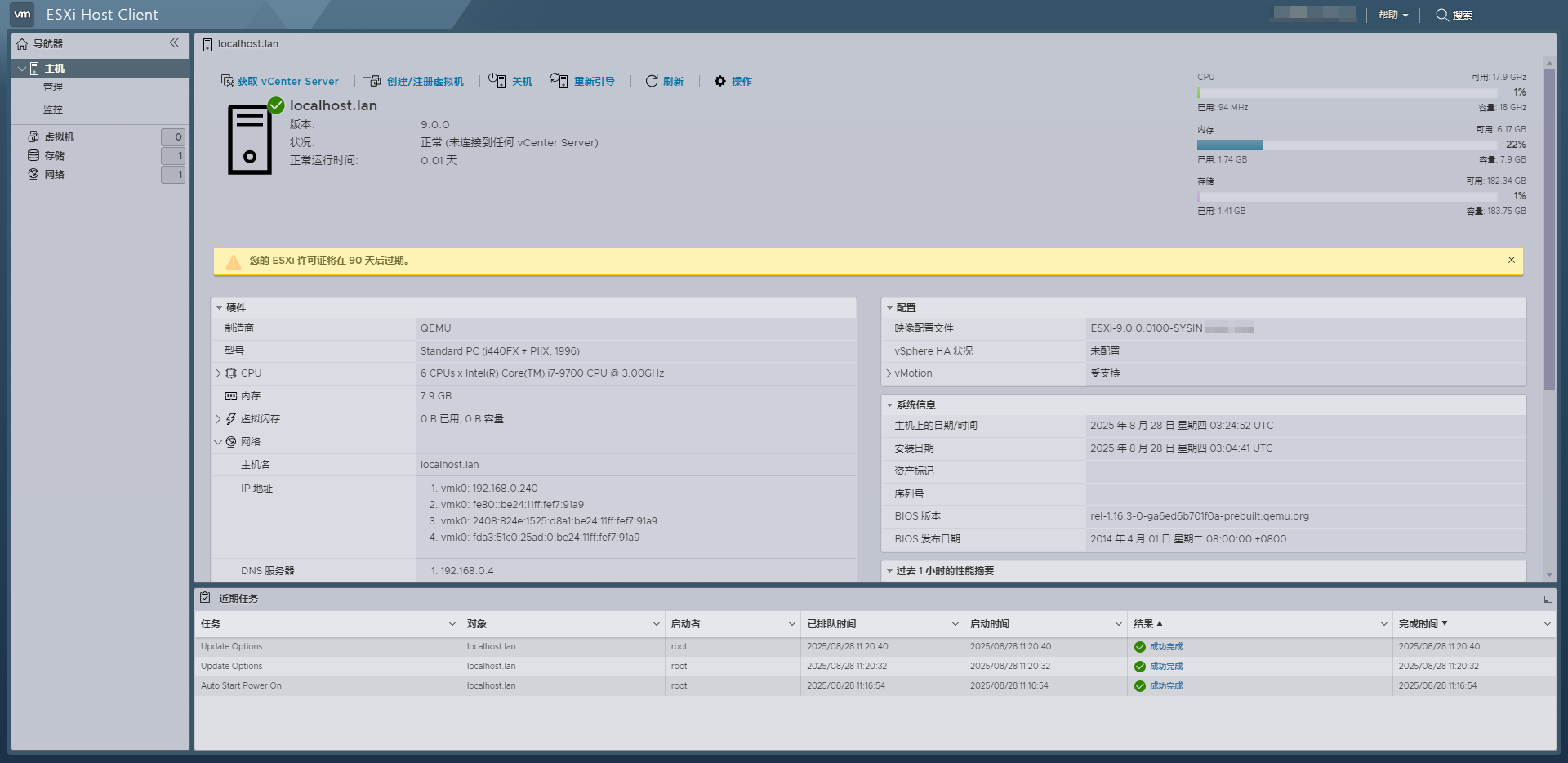Click the host icon in localhost.lan tab
The width and height of the screenshot is (1568, 763).
click(207, 44)
